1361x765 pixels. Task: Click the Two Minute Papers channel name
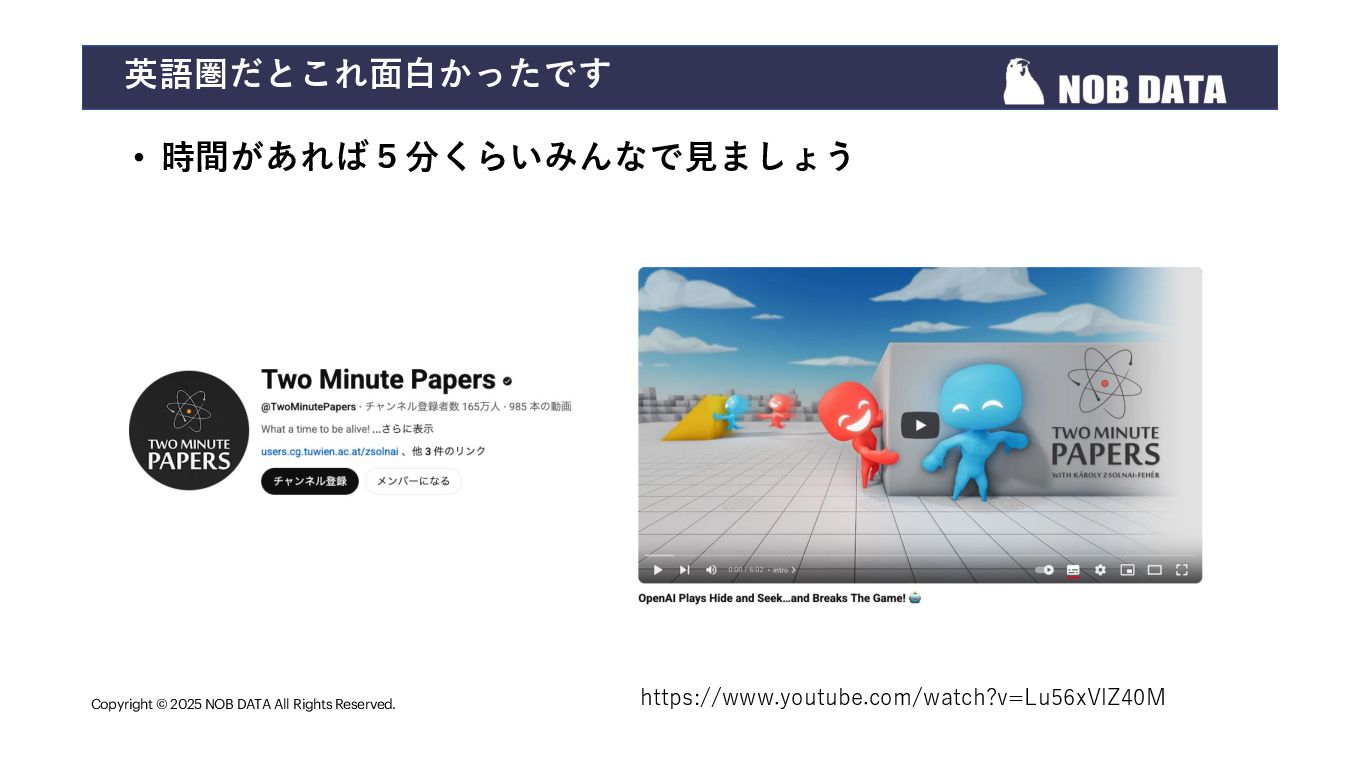click(x=378, y=380)
